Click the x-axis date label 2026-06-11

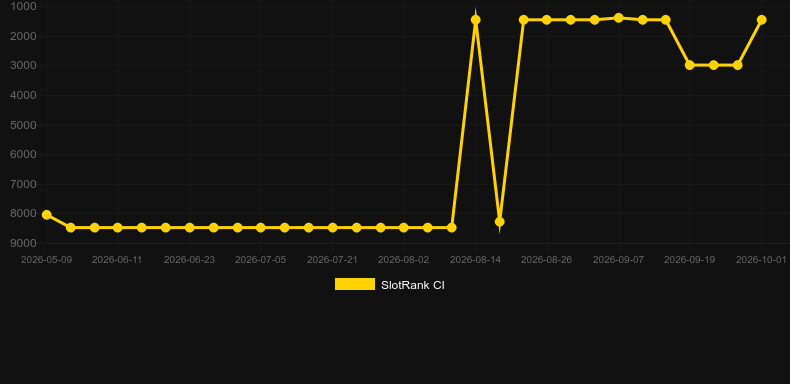pos(117,260)
